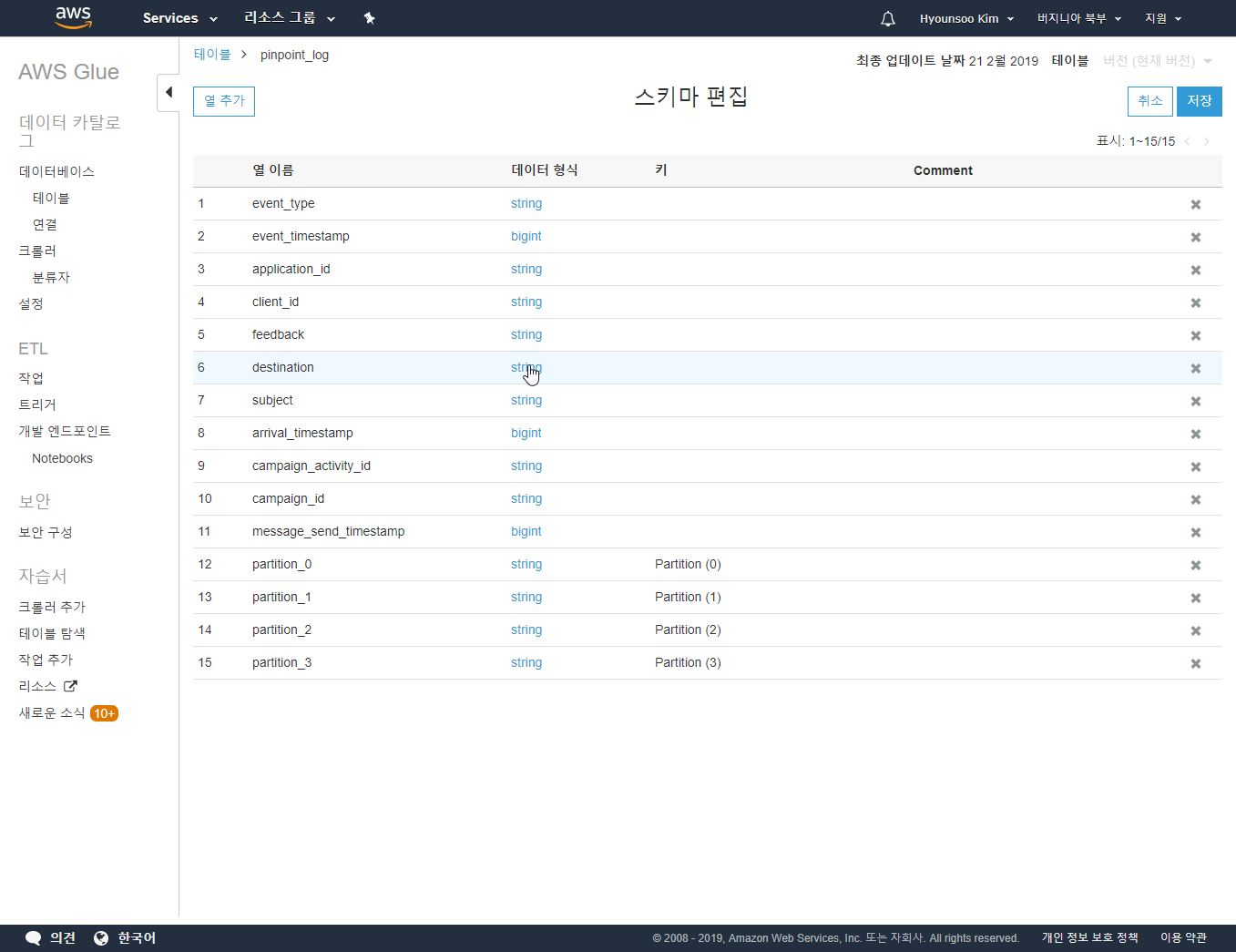The image size is (1236, 952).
Task: Open 개인 정보 보호 정책 link
Action: point(1090,937)
